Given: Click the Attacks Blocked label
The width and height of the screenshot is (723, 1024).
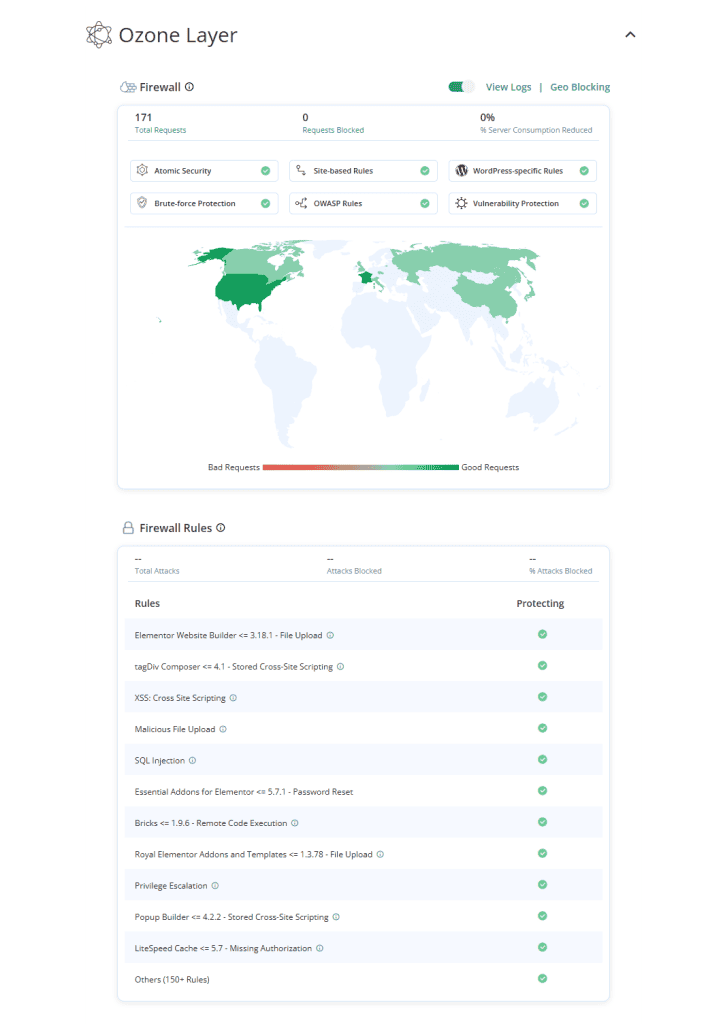Looking at the screenshot, I should pyautogui.click(x=354, y=571).
